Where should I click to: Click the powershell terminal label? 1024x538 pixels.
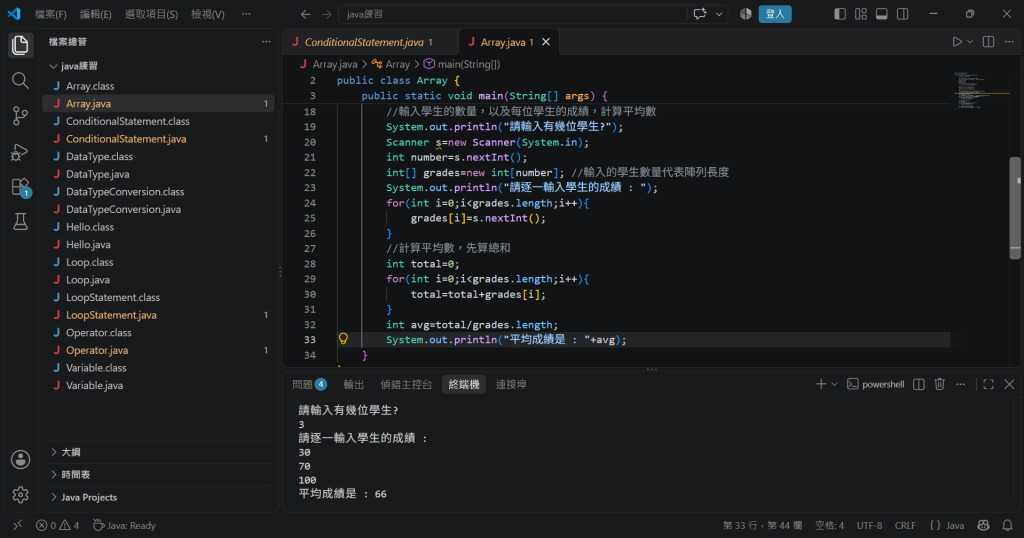click(x=876, y=385)
